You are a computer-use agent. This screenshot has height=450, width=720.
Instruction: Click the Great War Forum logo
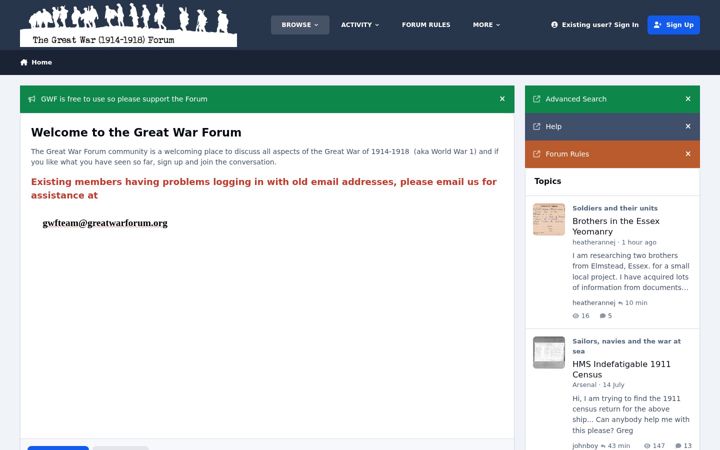point(129,25)
